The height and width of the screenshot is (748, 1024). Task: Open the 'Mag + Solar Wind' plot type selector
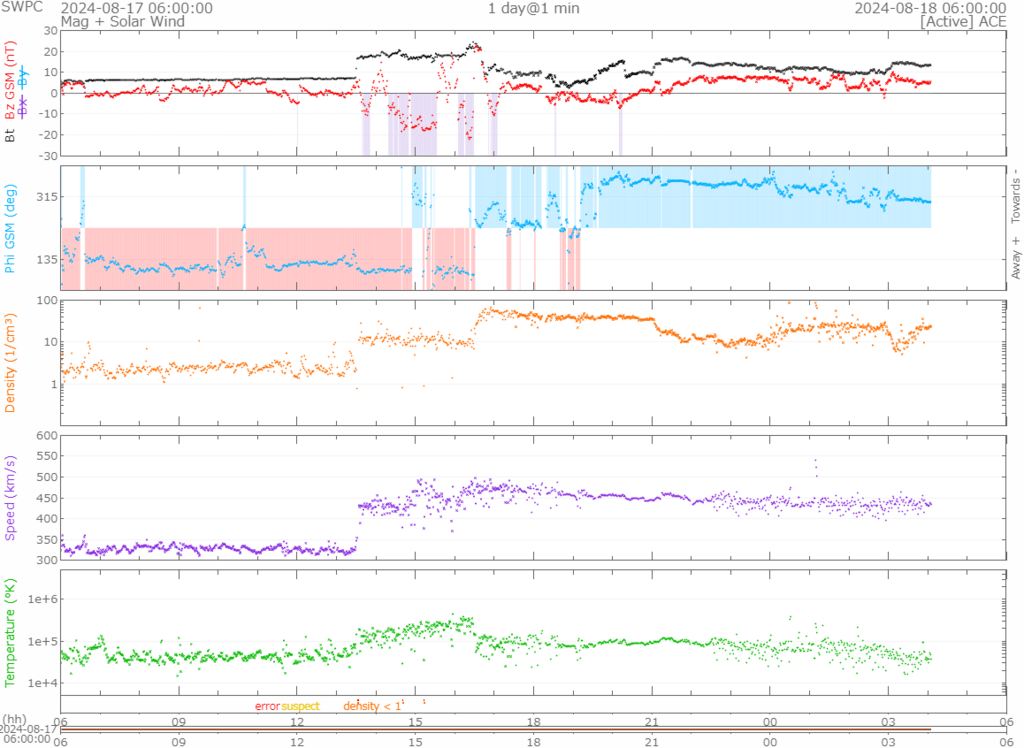(x=111, y=20)
